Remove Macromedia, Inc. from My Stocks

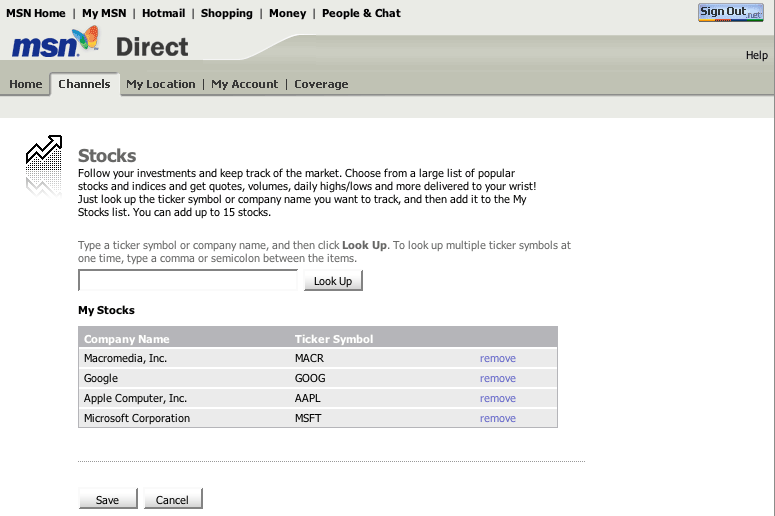(x=498, y=358)
